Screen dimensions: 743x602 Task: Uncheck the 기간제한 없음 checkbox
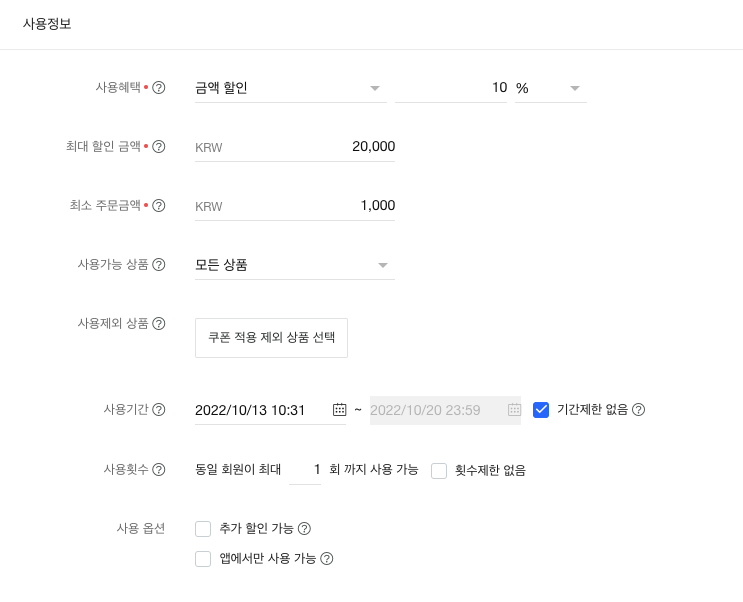(541, 410)
